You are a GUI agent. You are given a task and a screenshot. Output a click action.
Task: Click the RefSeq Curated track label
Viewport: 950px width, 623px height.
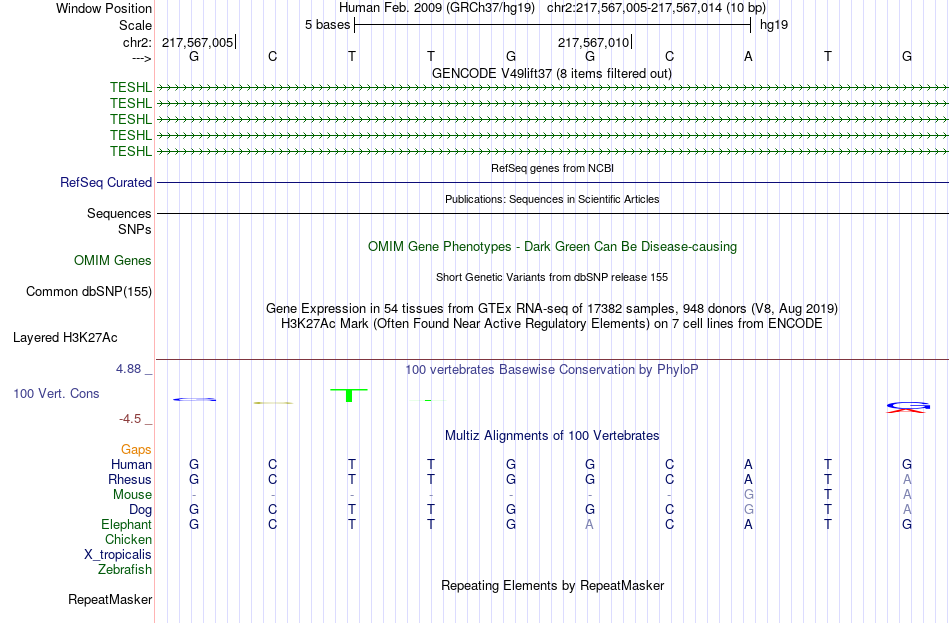tap(106, 182)
